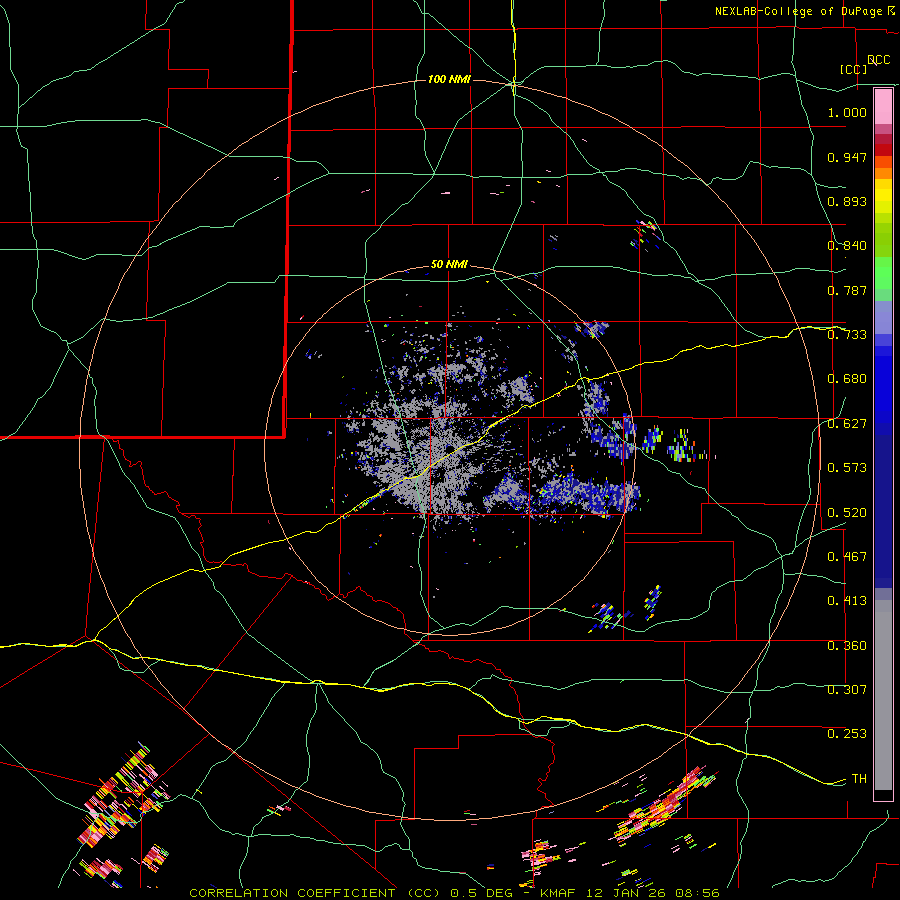This screenshot has height=900, width=900.
Task: Select the 0.413 scale value
Action: [x=847, y=600]
